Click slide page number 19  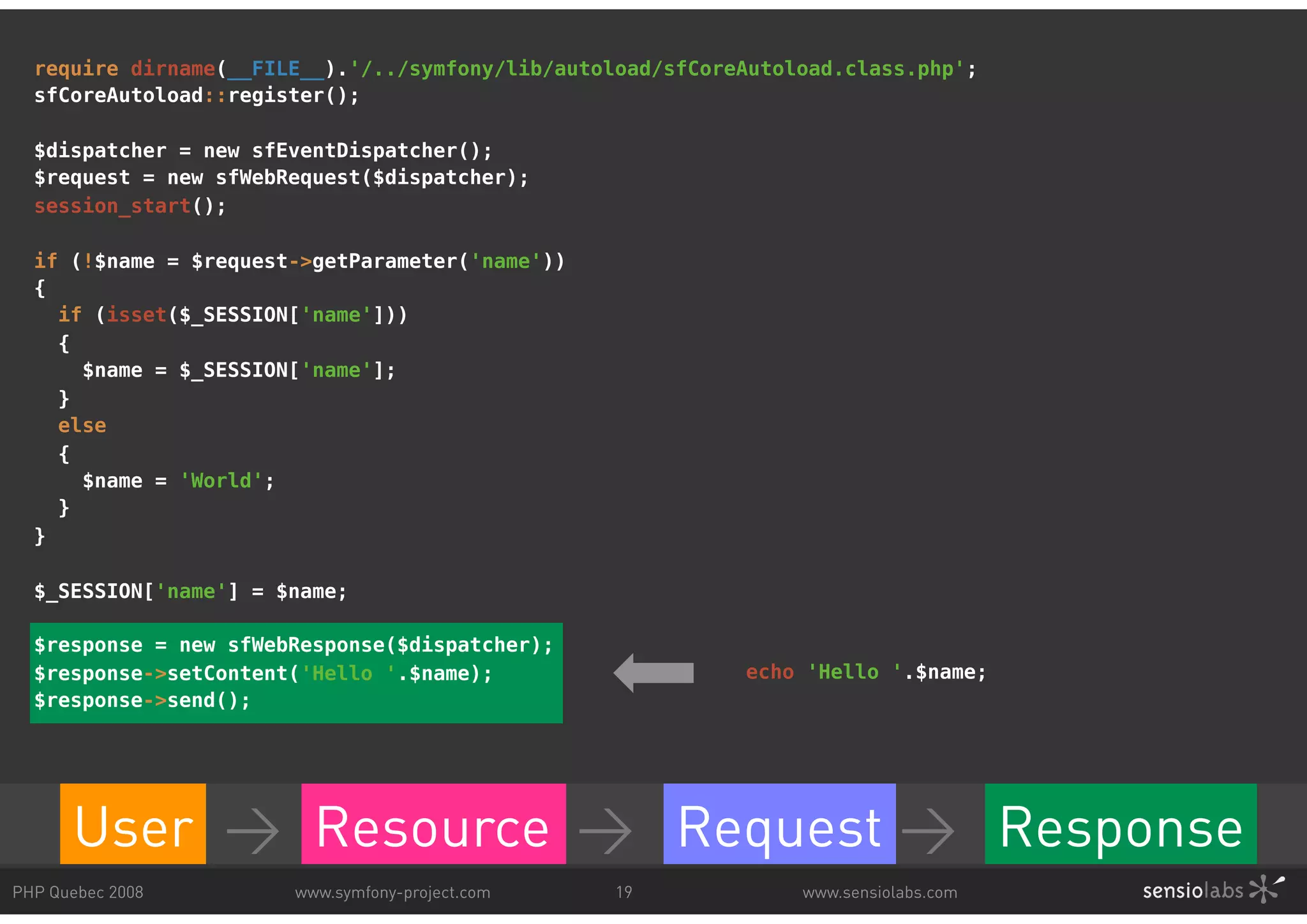[x=624, y=892]
